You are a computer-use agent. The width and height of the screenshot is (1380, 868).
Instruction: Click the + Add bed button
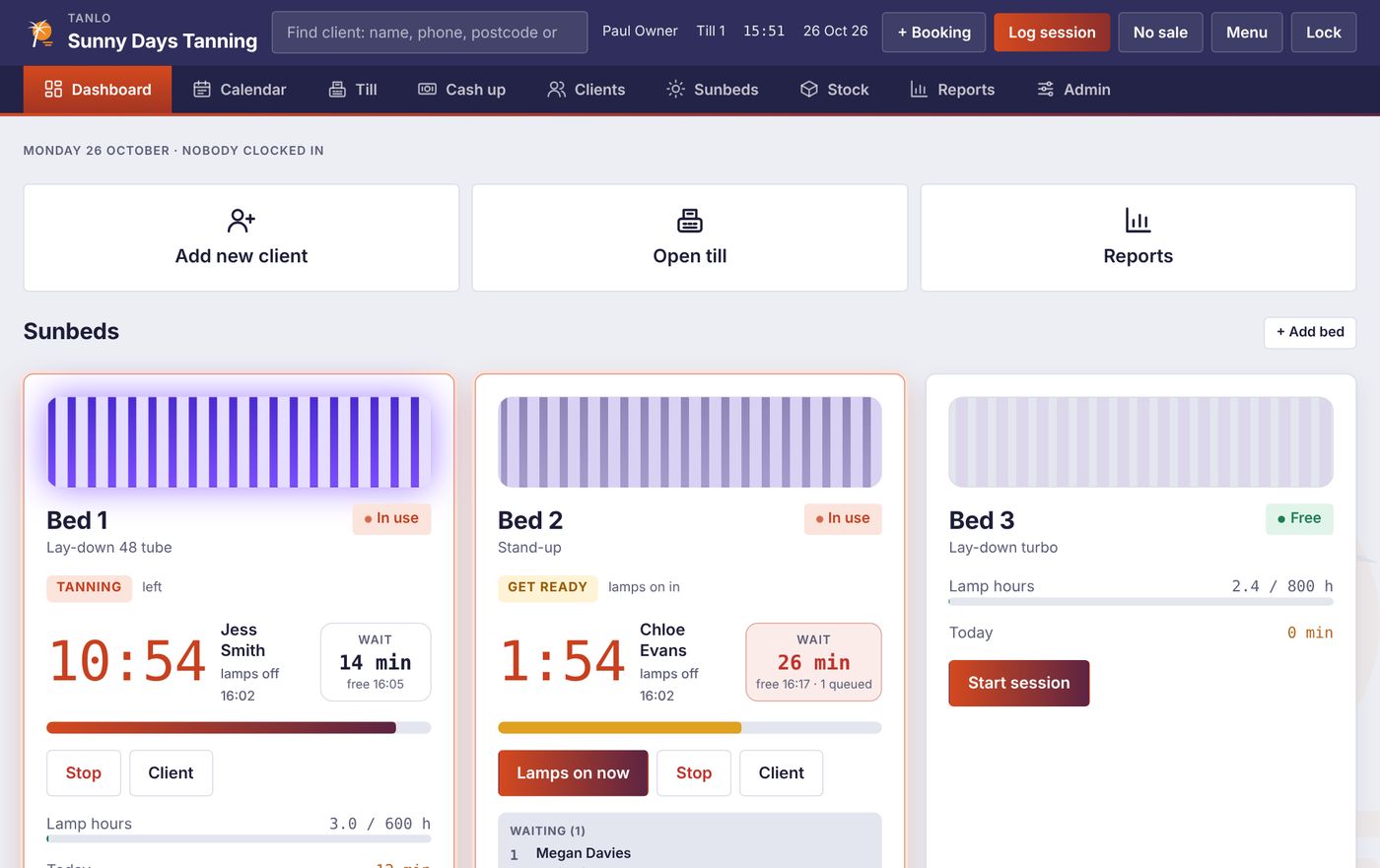click(x=1310, y=332)
